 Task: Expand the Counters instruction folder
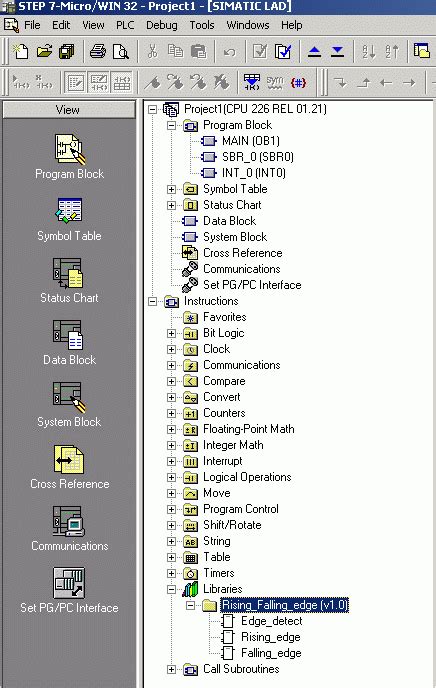(172, 413)
